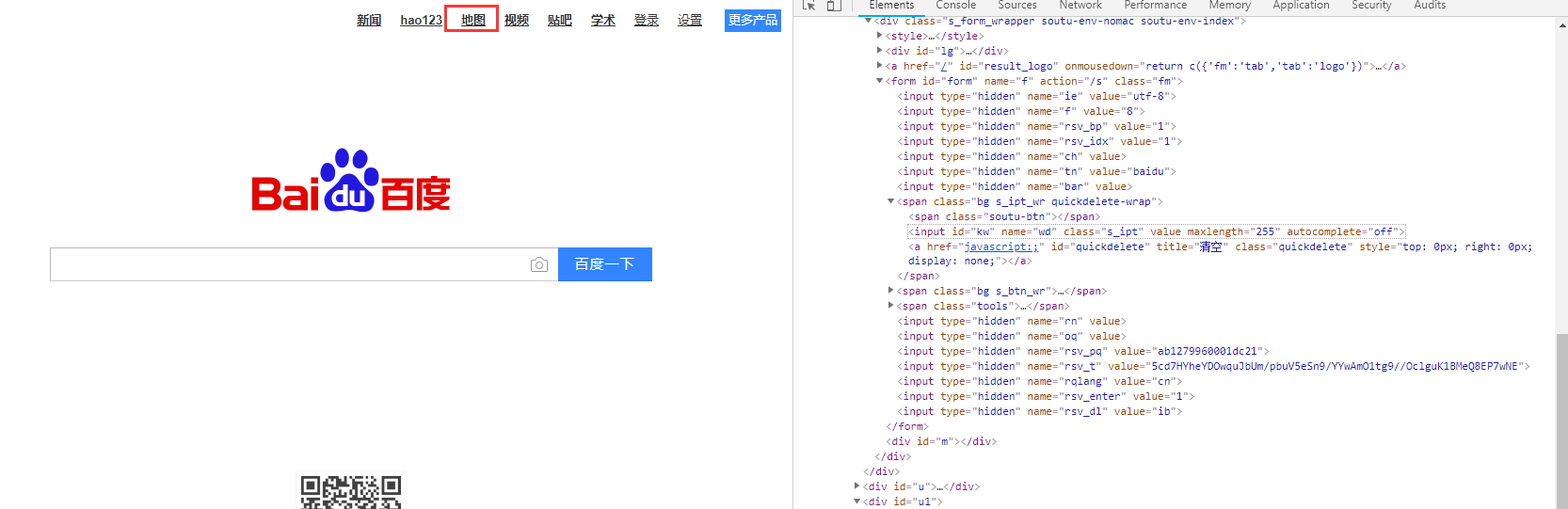The height and width of the screenshot is (509, 1568).
Task: Click the QR code image
Action: [x=351, y=491]
